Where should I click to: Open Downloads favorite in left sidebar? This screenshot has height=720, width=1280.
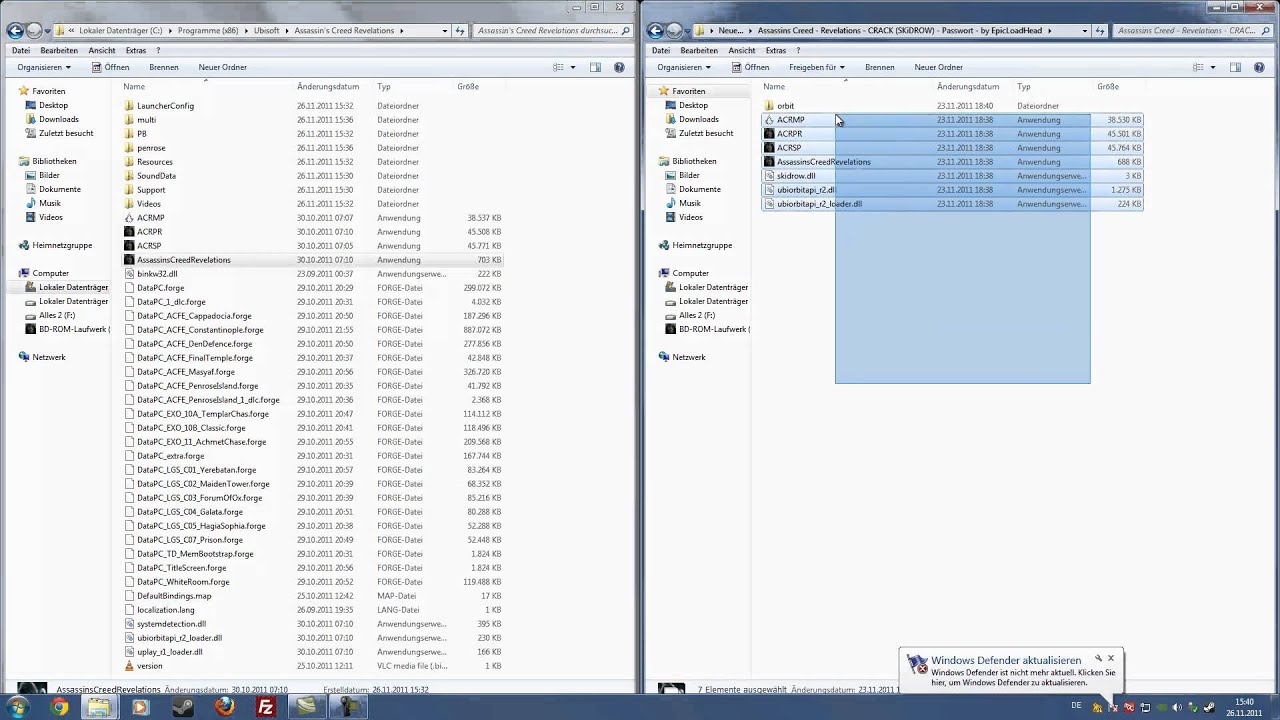[59, 120]
